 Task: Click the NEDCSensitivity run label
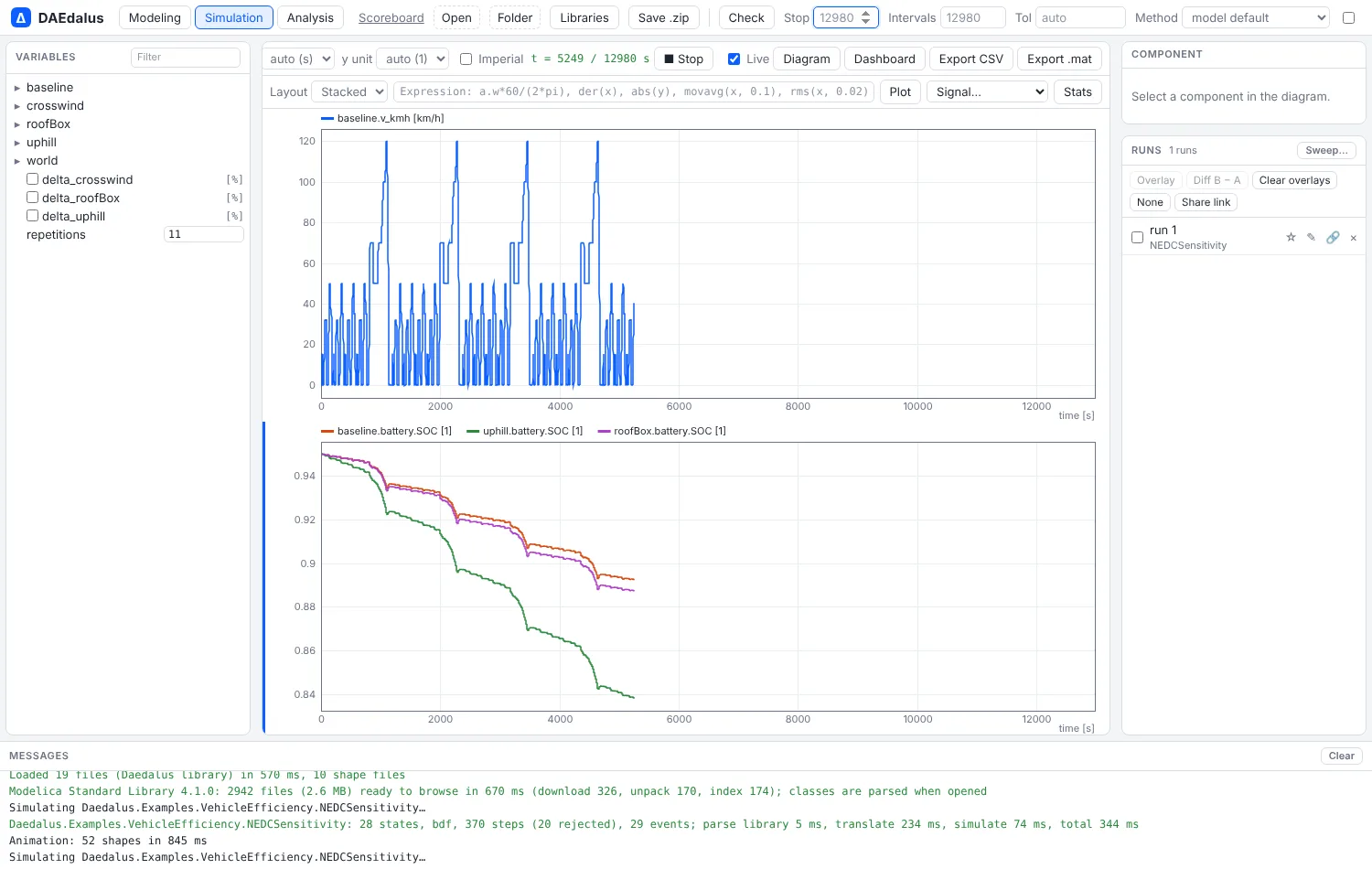1188,245
